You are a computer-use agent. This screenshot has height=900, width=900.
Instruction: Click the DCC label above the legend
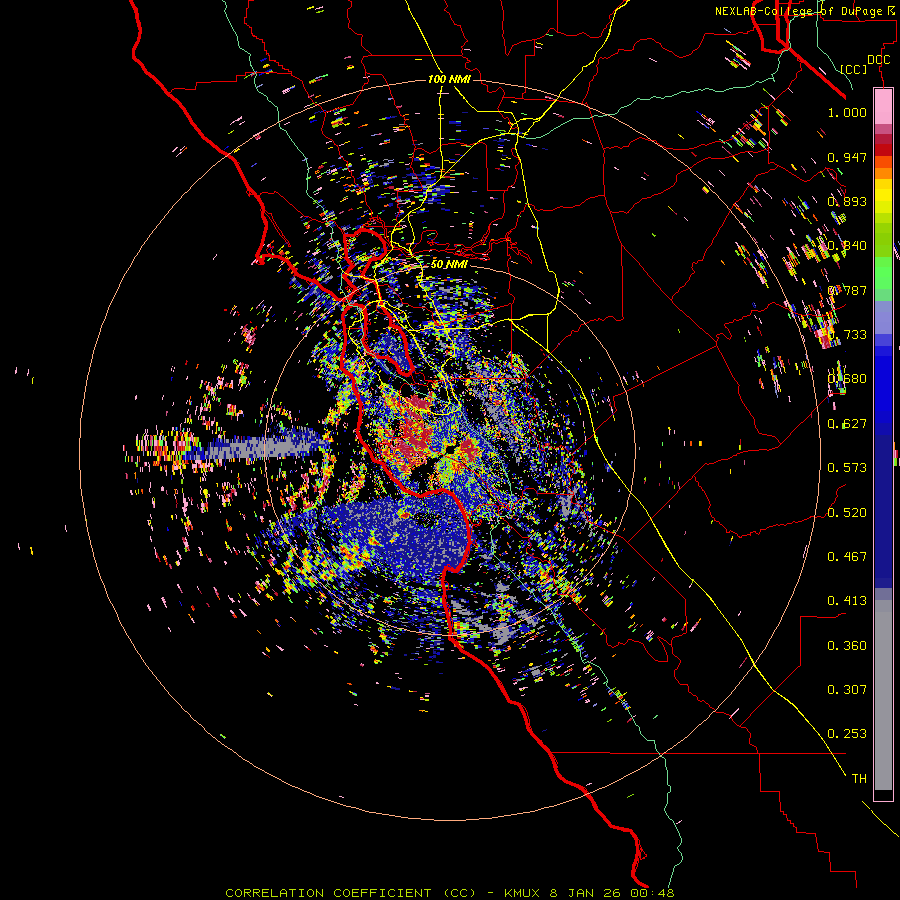point(878,59)
